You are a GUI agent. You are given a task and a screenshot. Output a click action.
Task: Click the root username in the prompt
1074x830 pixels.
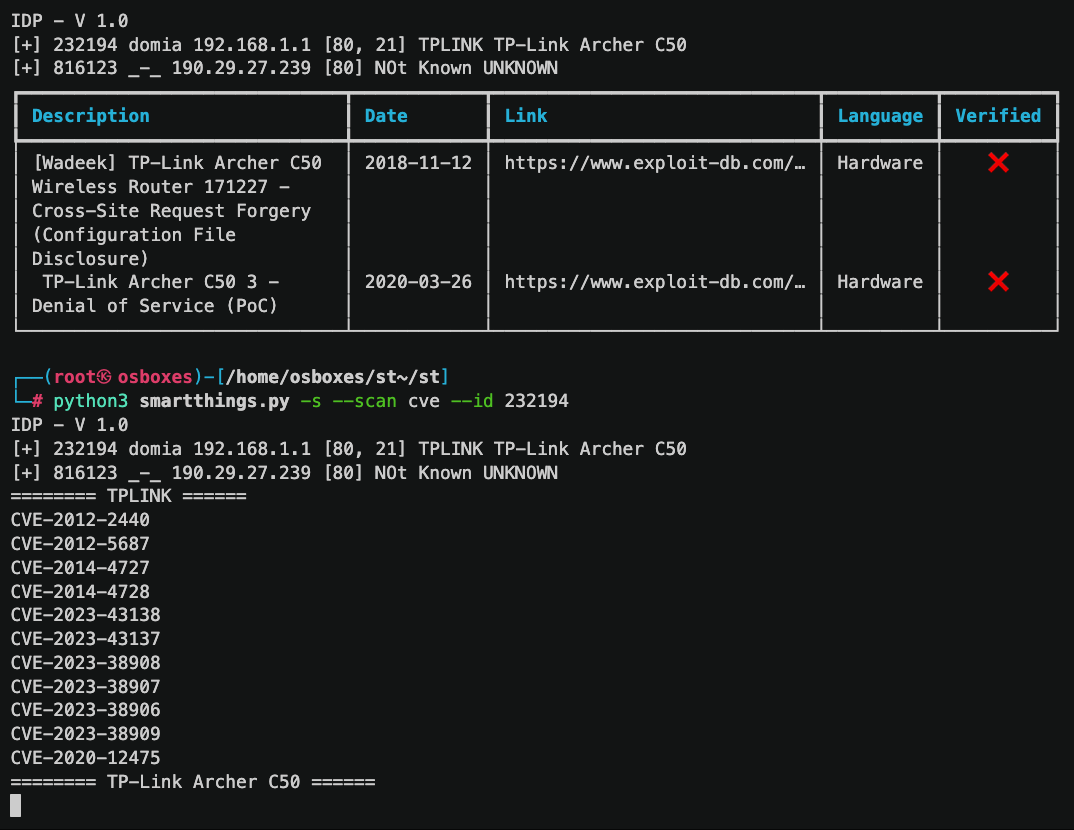[75, 377]
